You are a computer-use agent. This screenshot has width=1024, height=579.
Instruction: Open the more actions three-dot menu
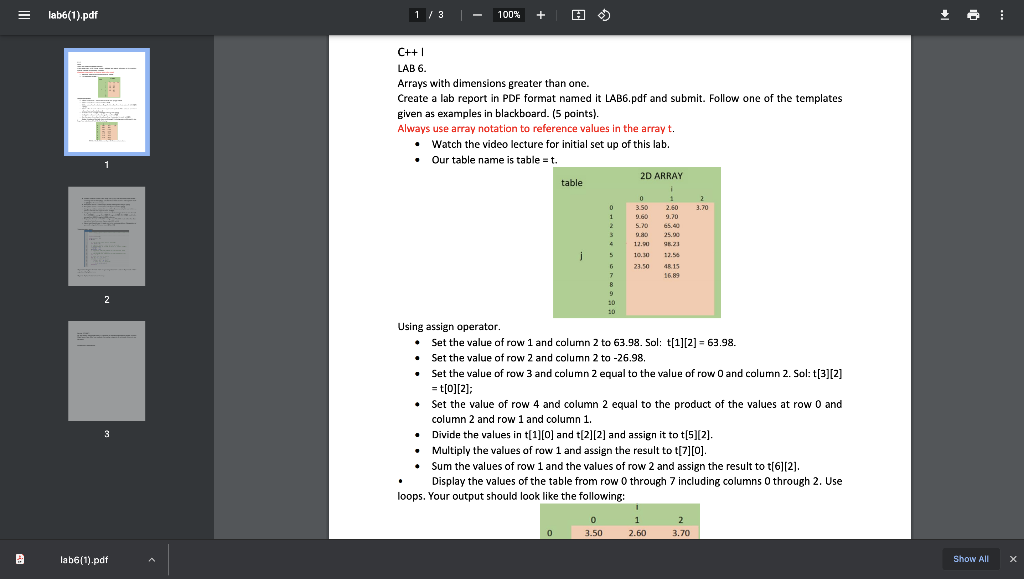[x=1001, y=15]
